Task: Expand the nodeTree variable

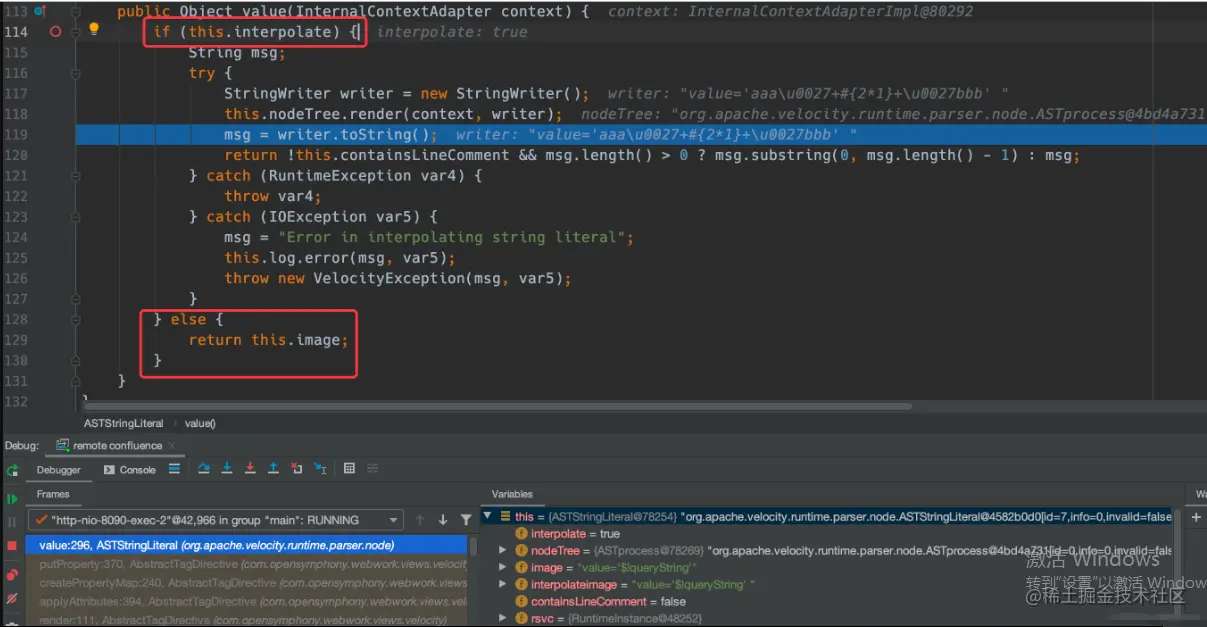Action: (503, 551)
